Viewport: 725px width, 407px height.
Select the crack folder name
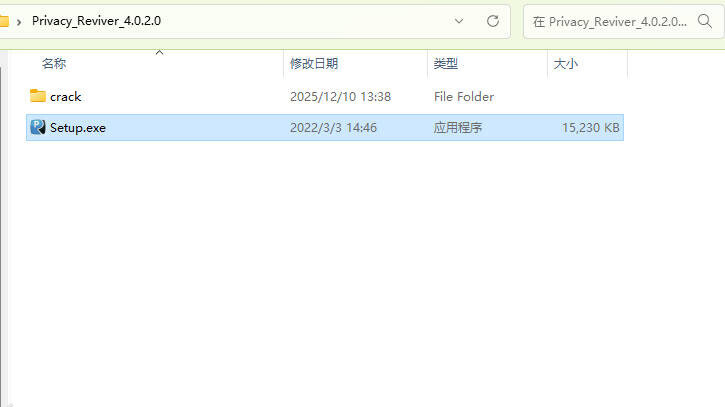point(66,97)
